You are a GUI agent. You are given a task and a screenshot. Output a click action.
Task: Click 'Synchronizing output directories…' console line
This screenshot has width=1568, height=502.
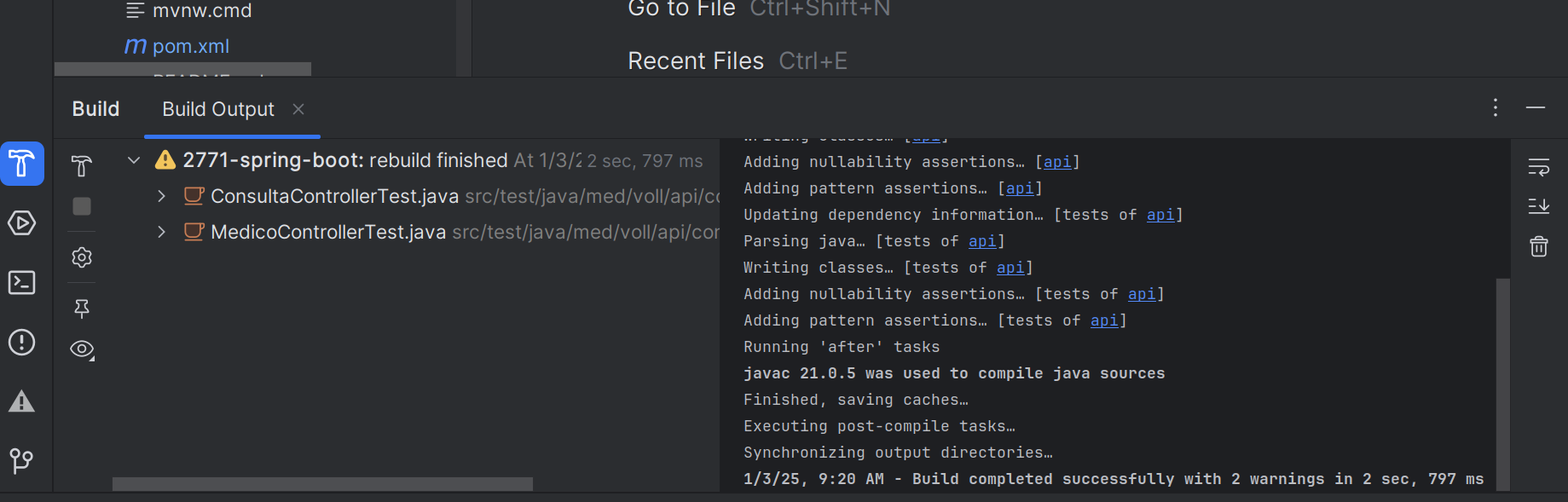(898, 453)
